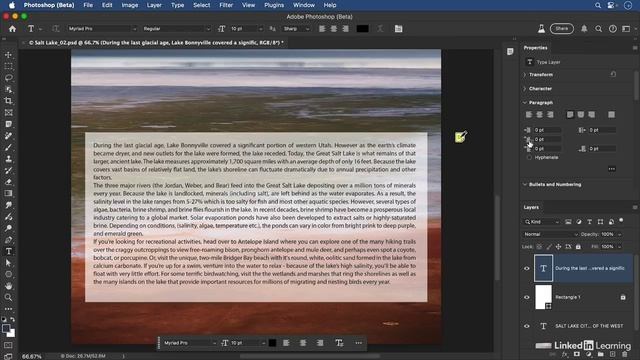Select the Rectangular Marquee tool

point(8,66)
